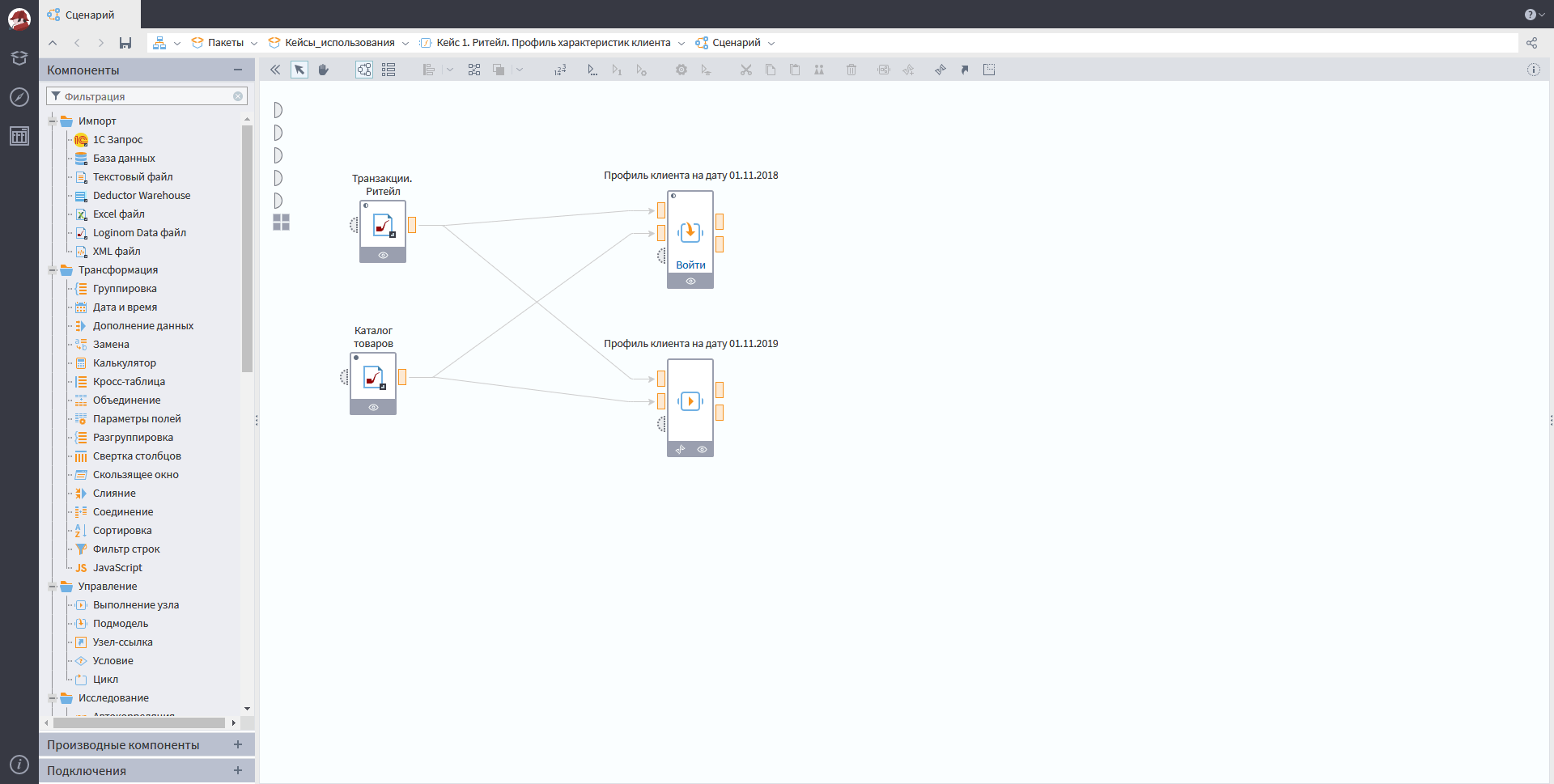This screenshot has height=784, width=1554.
Task: Select the Цикл component
Action: click(96, 680)
